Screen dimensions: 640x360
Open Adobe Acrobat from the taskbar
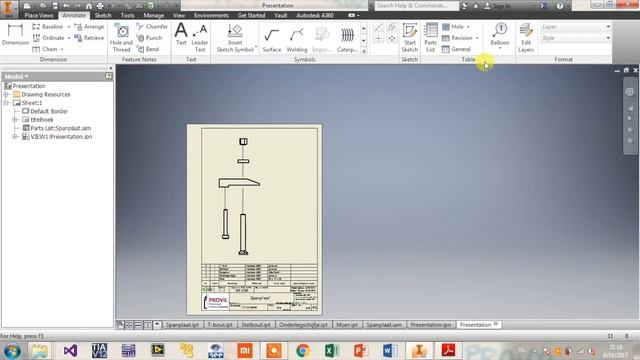click(448, 351)
